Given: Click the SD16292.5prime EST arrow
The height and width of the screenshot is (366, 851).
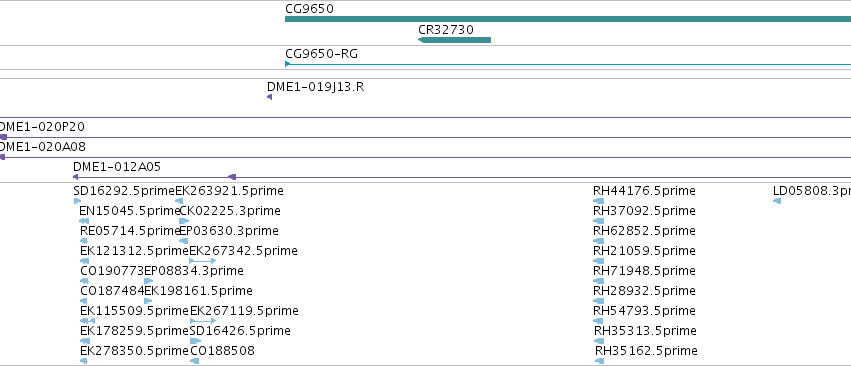Looking at the screenshot, I should [x=77, y=201].
